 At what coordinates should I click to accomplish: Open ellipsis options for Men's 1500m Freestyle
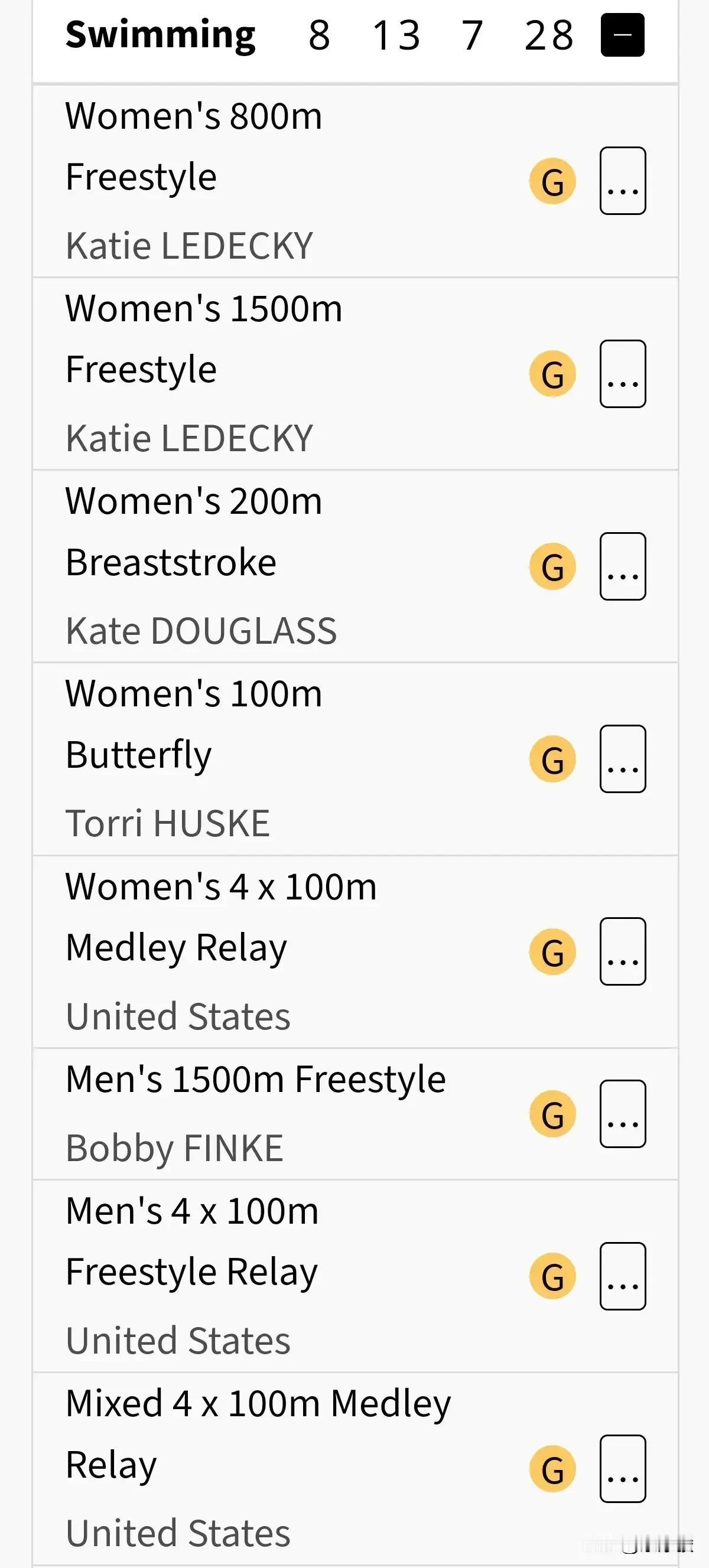(x=623, y=1114)
